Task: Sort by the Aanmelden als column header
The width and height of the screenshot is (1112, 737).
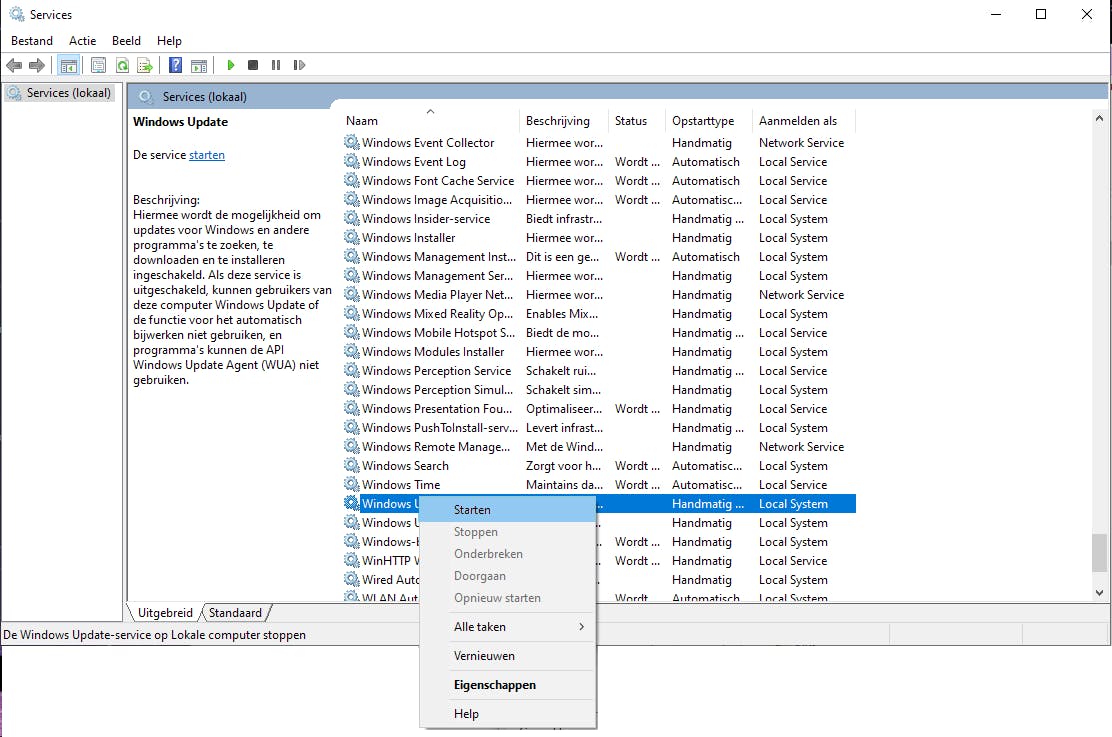Action: pos(804,121)
